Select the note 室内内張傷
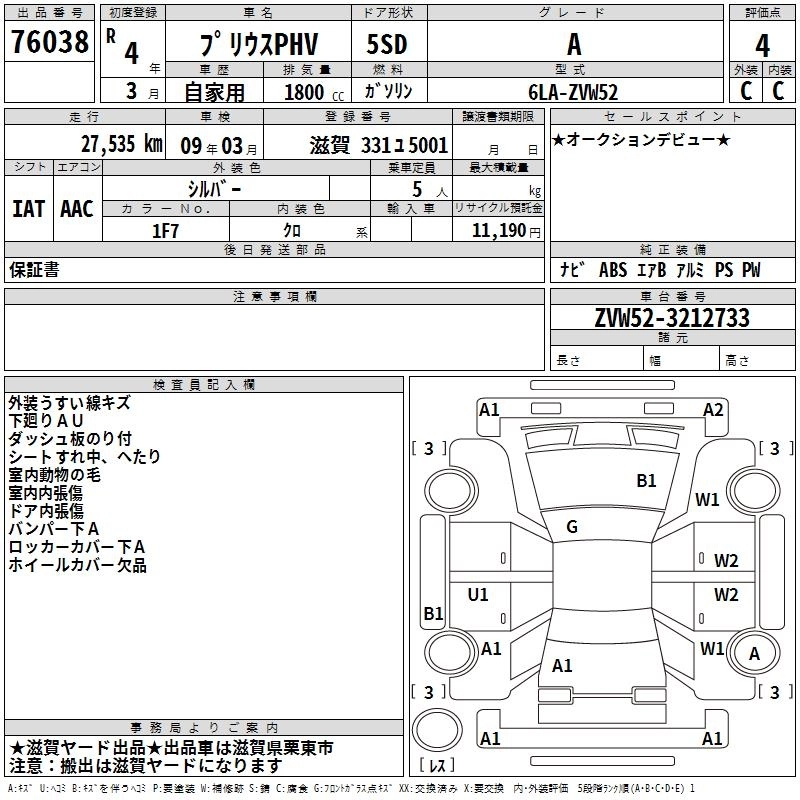800x800 pixels. click(46, 492)
